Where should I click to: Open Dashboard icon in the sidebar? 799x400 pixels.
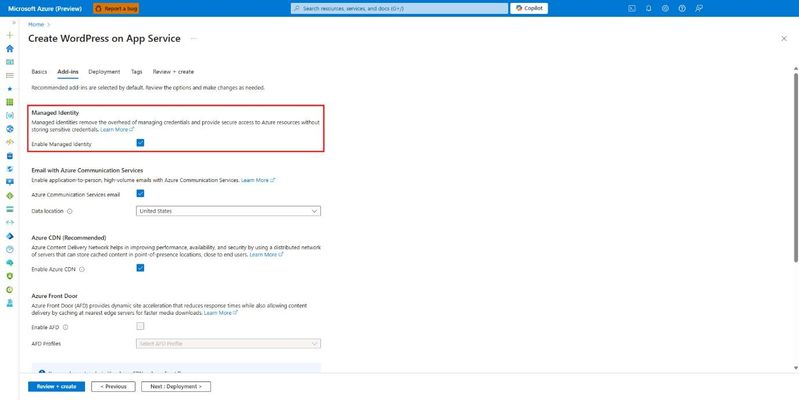9,62
